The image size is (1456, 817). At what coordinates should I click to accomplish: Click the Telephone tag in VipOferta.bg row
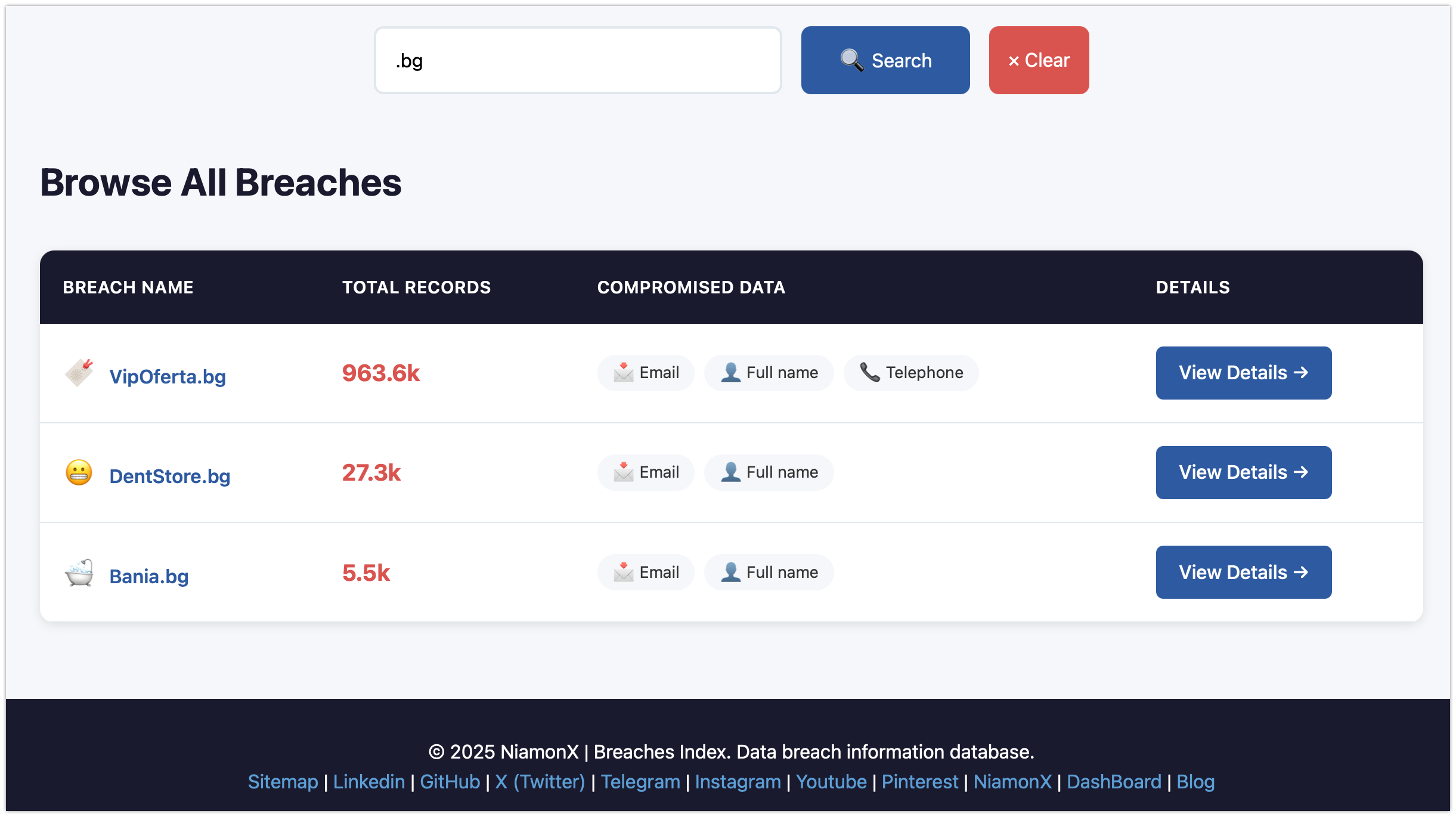(x=911, y=373)
